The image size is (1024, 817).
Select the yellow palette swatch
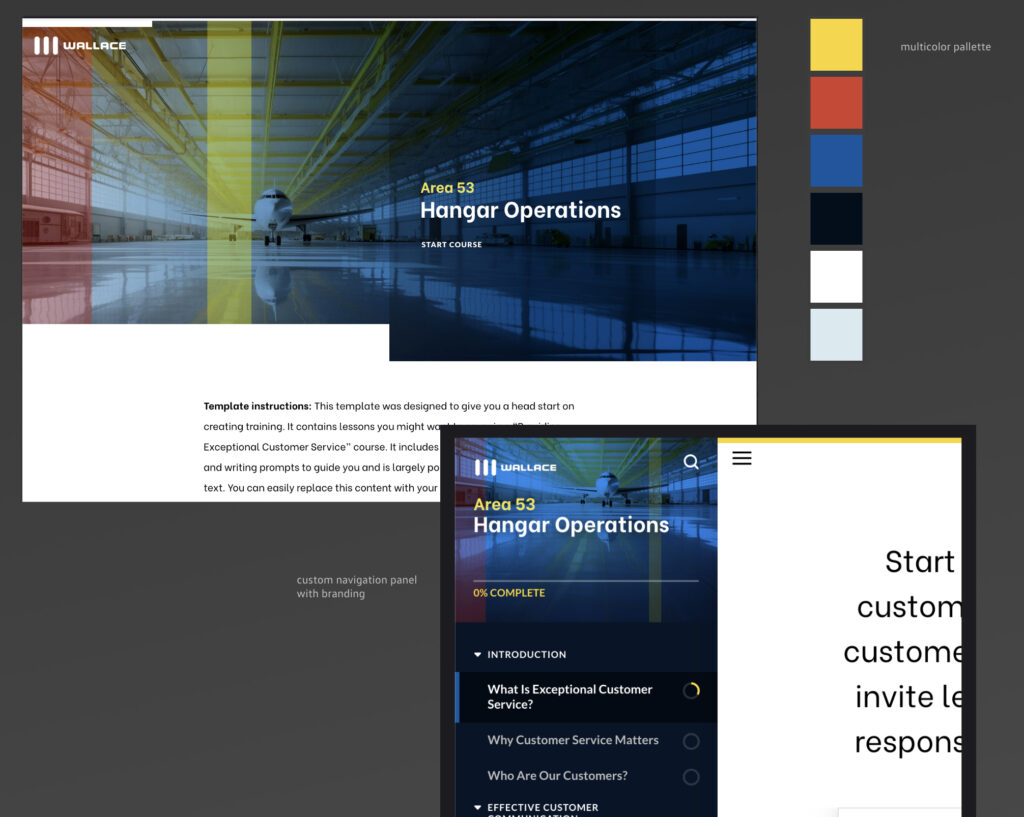coord(836,44)
